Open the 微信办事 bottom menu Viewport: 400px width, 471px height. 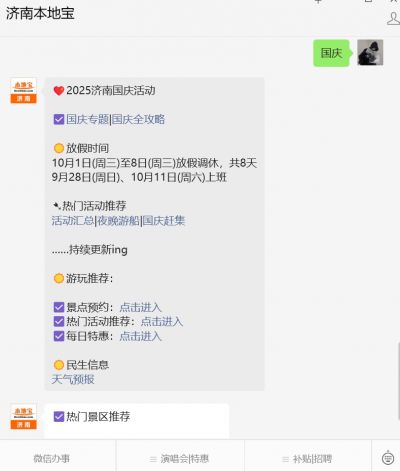52,459
